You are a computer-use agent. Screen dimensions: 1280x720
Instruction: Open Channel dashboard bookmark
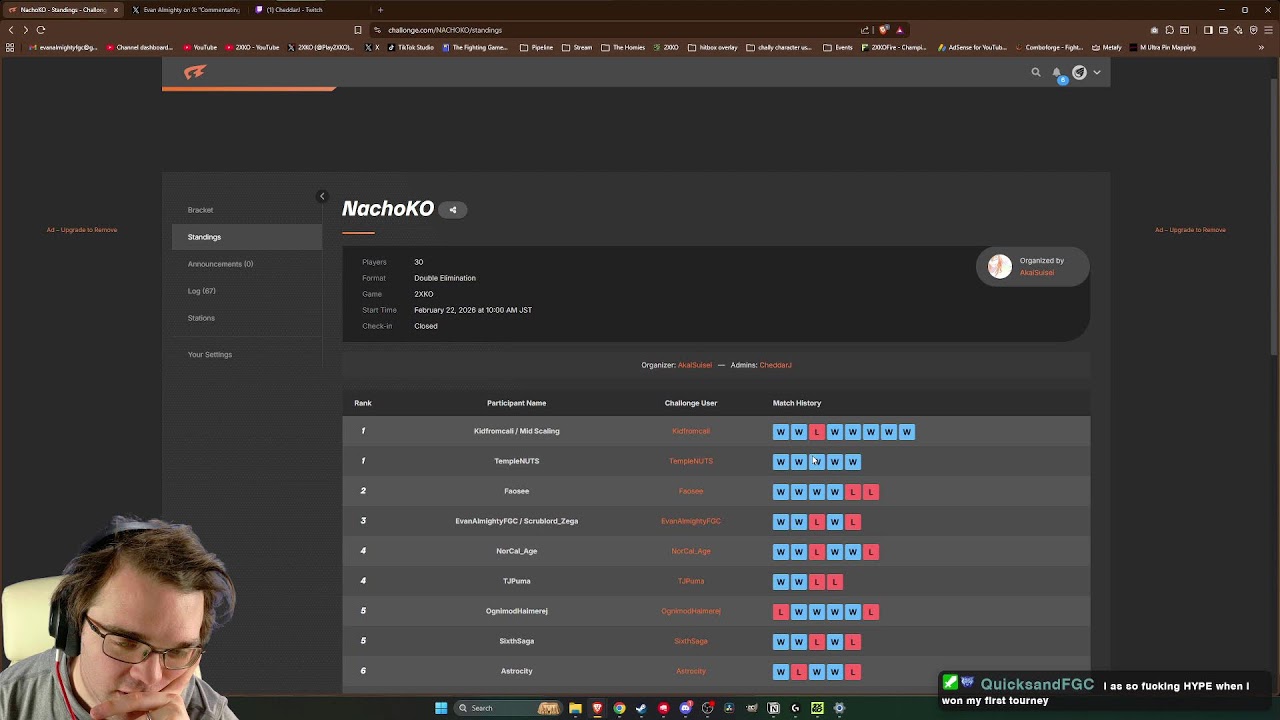pyautogui.click(x=139, y=47)
